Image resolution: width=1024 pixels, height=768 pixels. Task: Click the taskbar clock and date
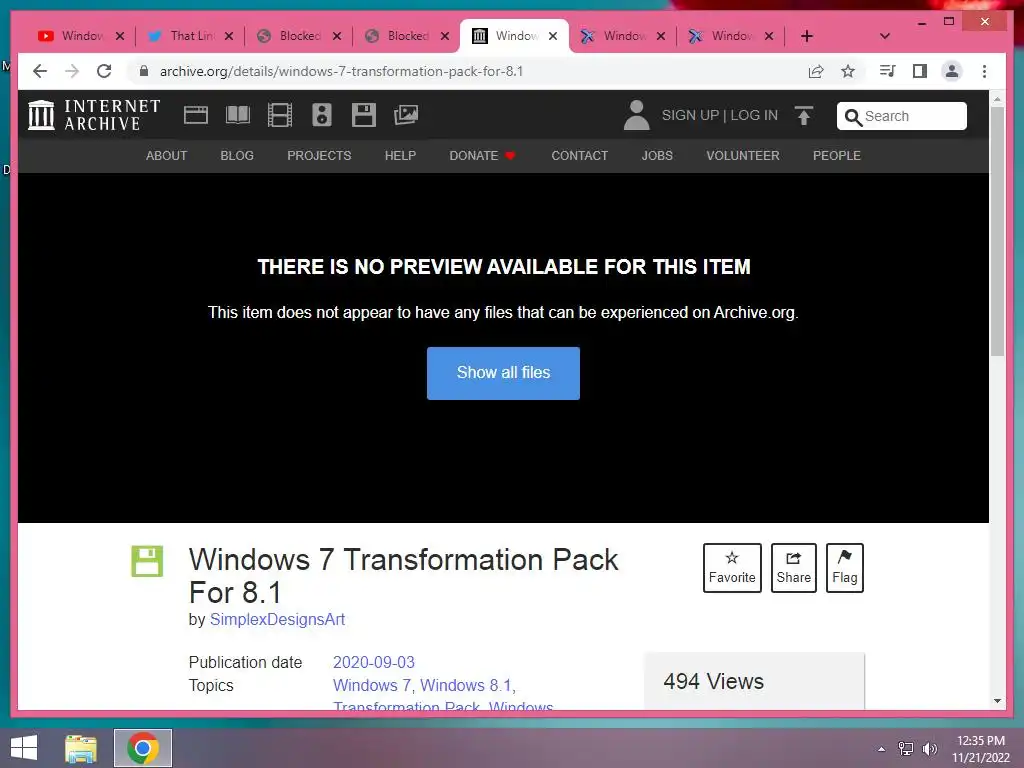pos(980,749)
